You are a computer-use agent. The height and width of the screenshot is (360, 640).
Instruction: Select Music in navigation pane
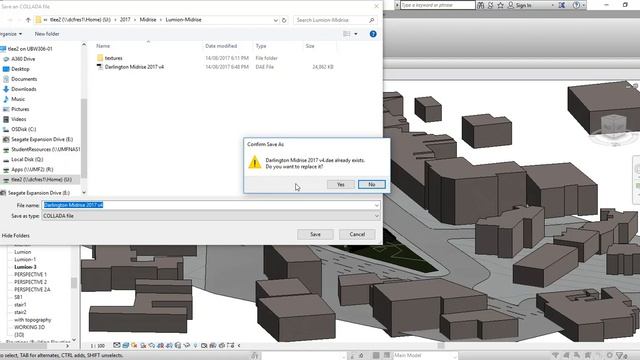point(18,99)
